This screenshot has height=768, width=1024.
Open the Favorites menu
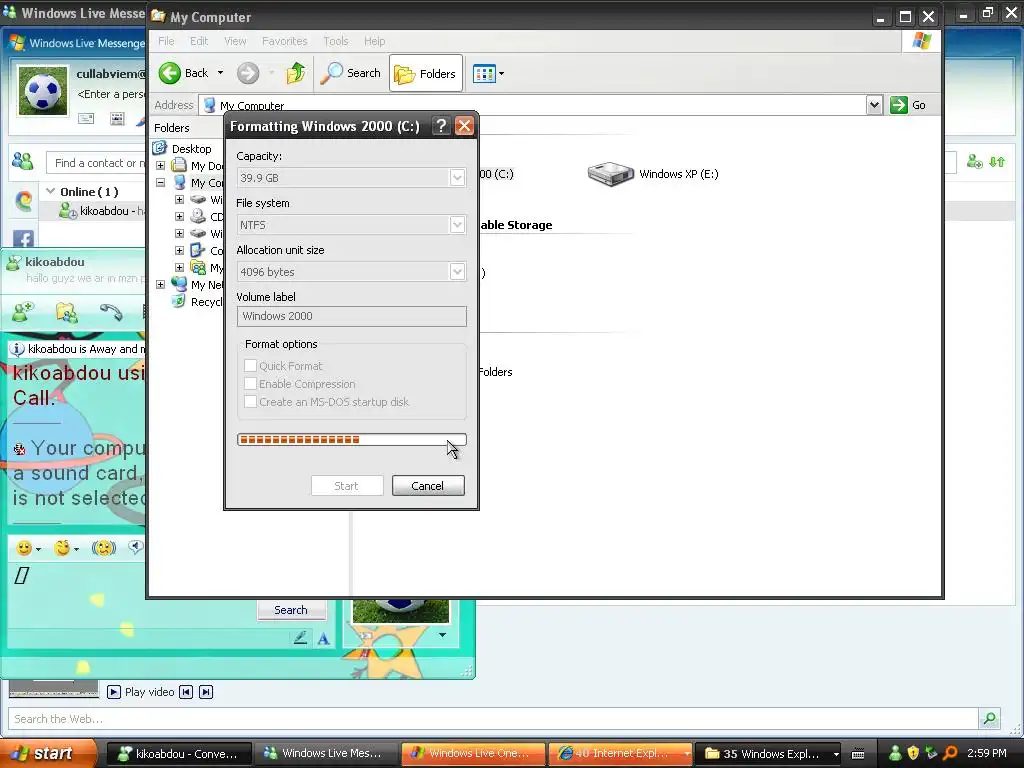click(285, 41)
